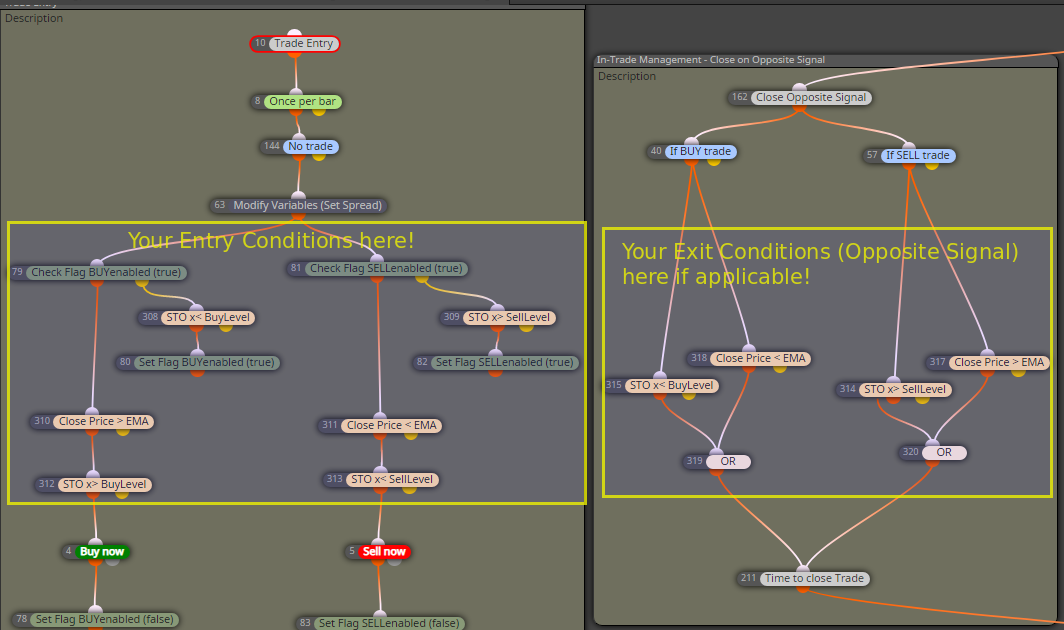This screenshot has width=1064, height=630.
Task: Click Description text in In-Trade Management panel
Action: pos(627,77)
